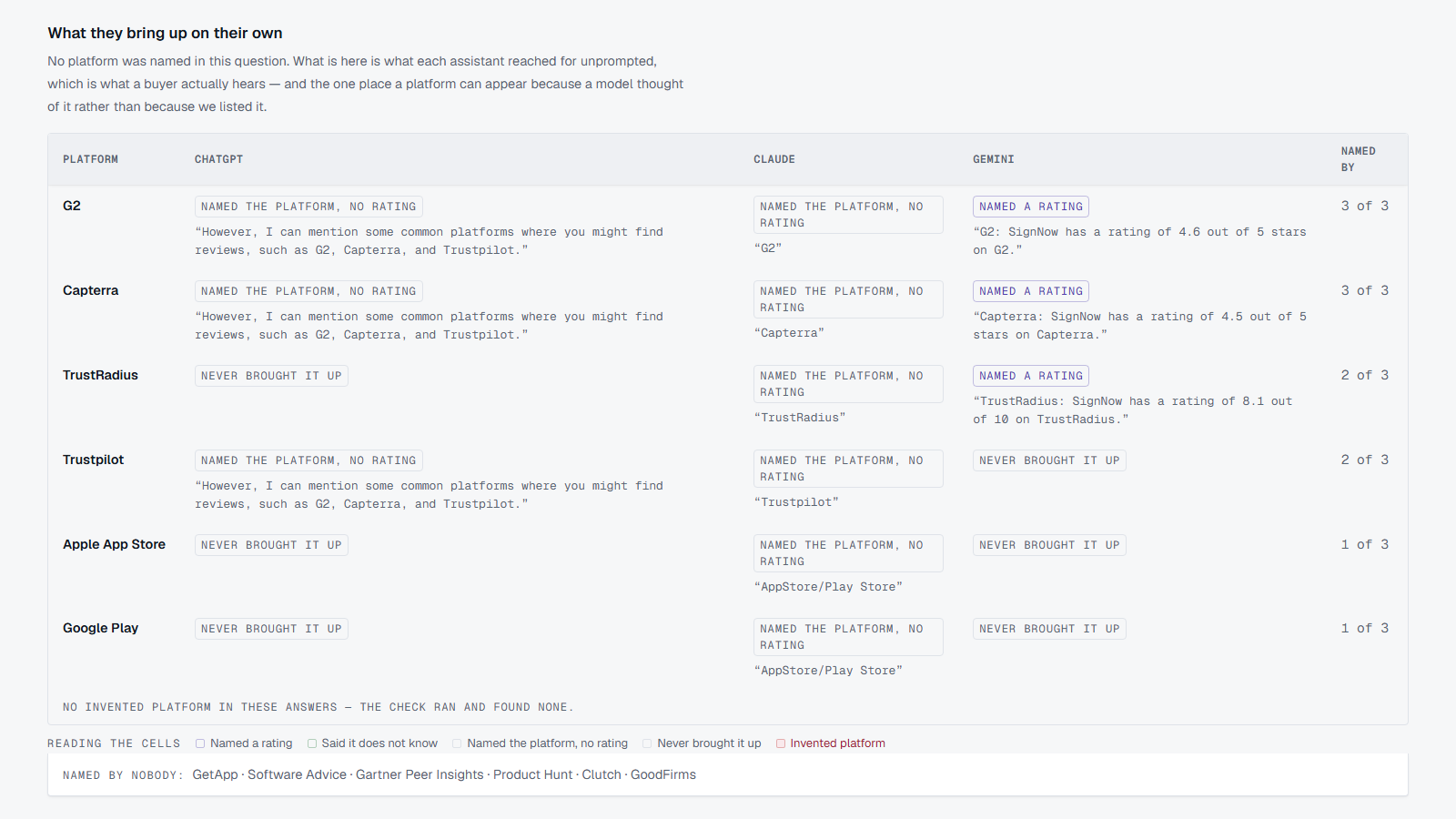Viewport: 1456px width, 819px height.
Task: Click the "Reading the cells" legend title
Action: (x=114, y=743)
